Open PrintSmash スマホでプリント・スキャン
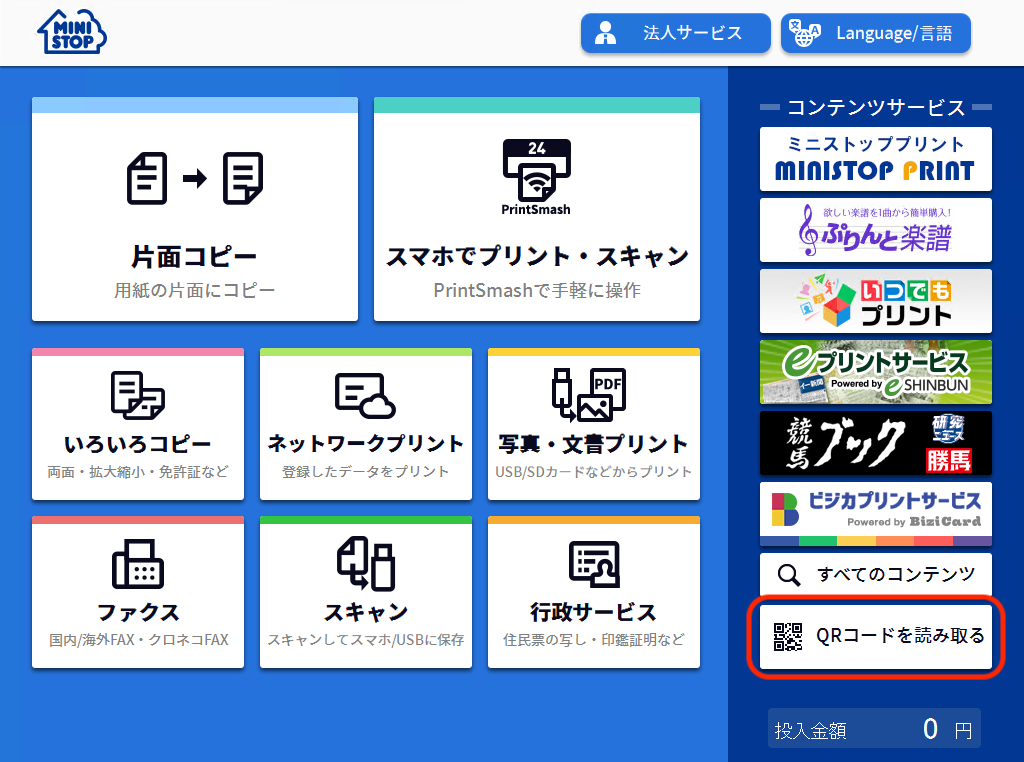Viewport: 1024px width, 762px height. coord(536,210)
